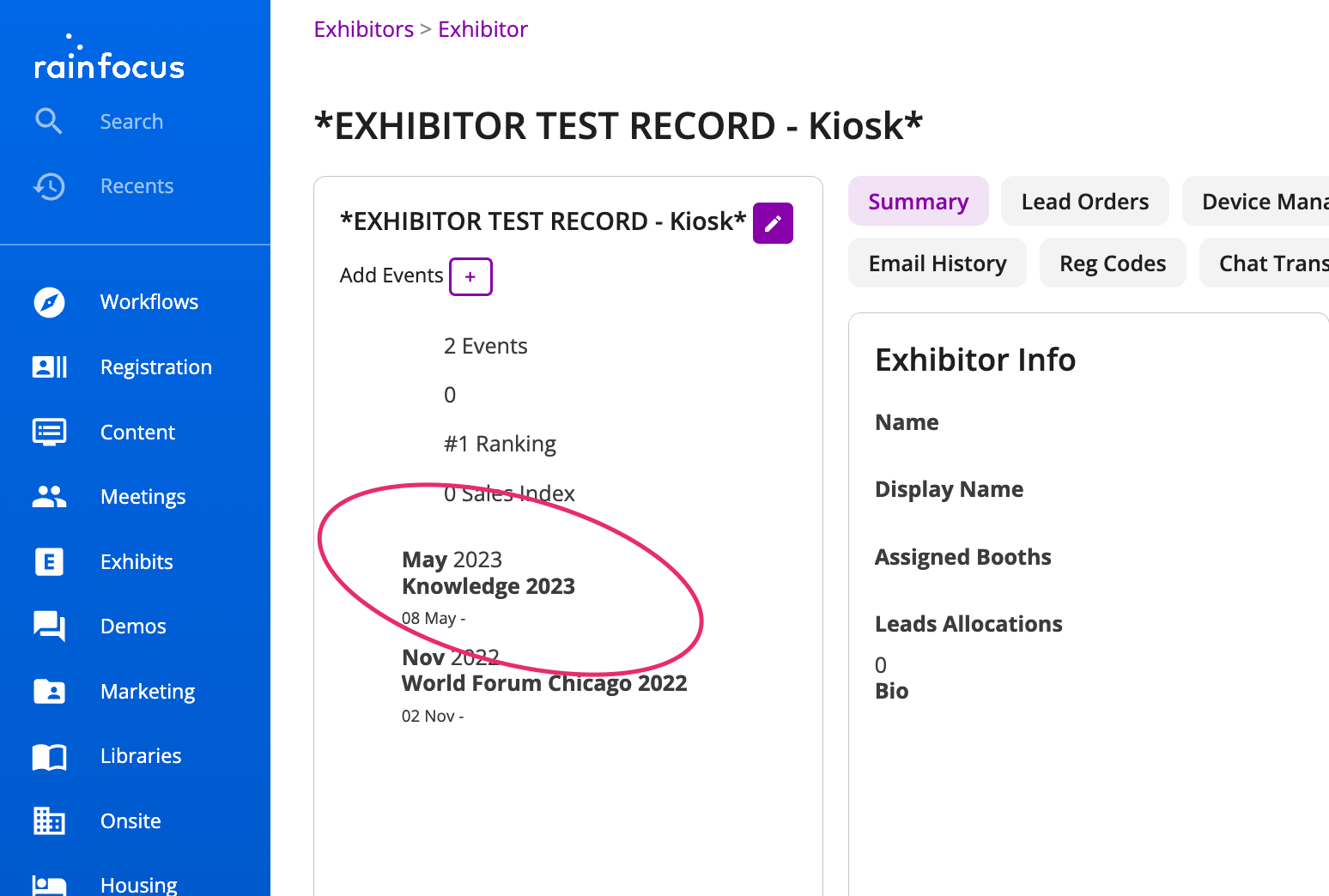Open the Email History tab

click(938, 263)
